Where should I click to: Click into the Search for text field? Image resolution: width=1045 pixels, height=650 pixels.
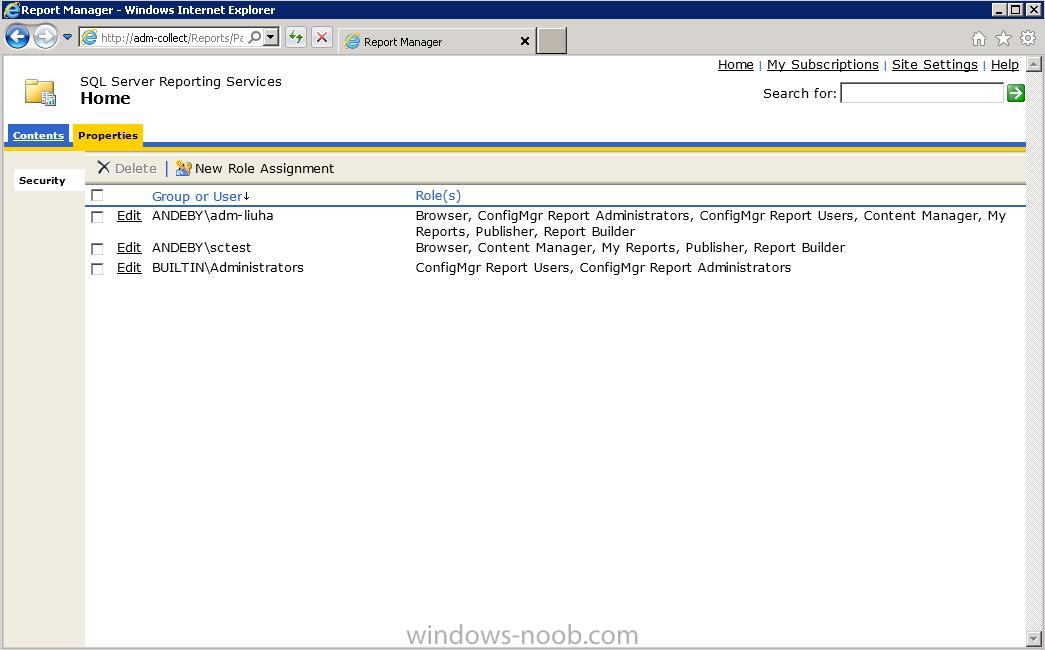click(x=922, y=93)
